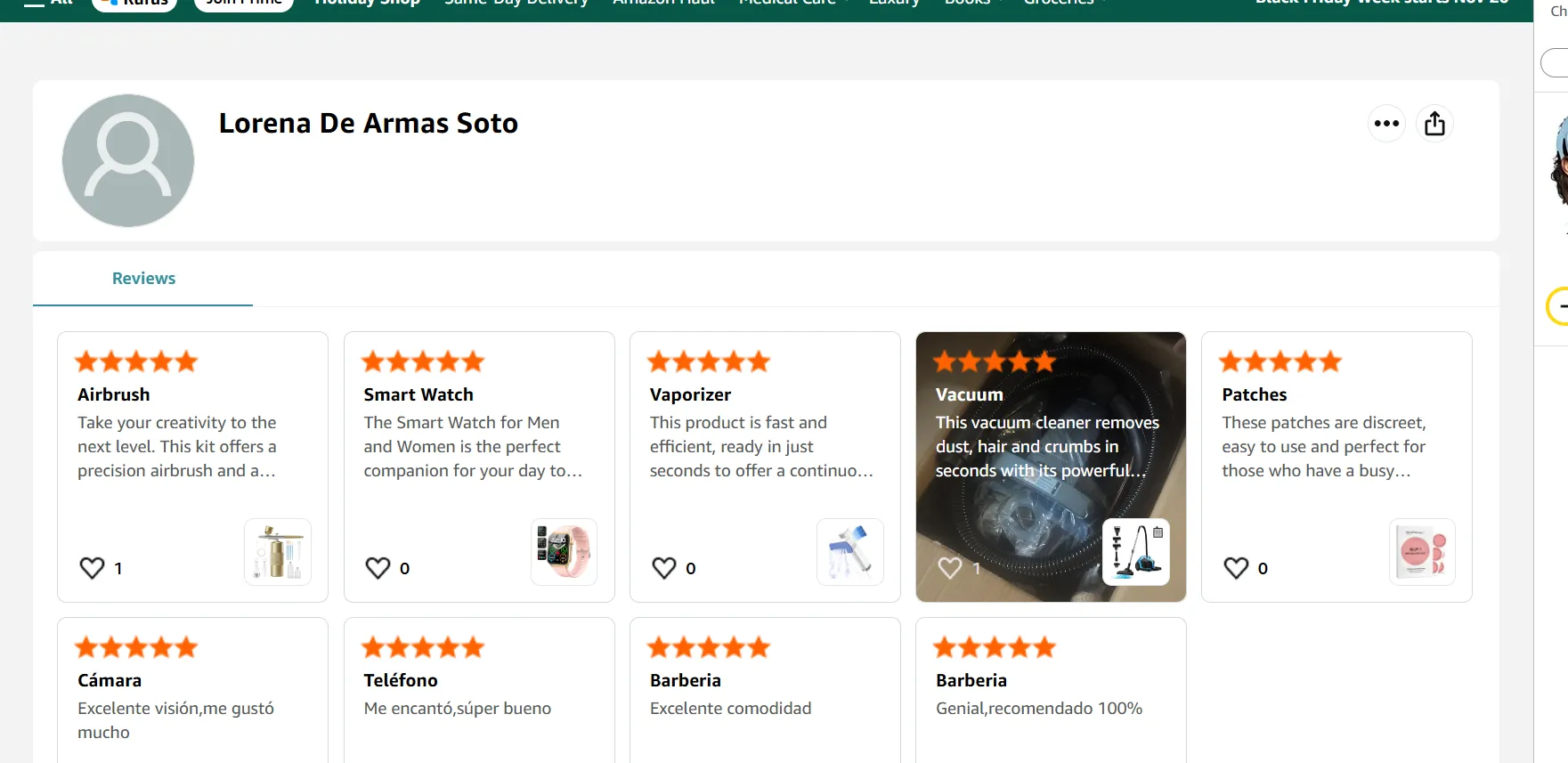Image resolution: width=1568 pixels, height=763 pixels.
Task: Select the star rating on the Vaporizer review
Action: coord(709,361)
